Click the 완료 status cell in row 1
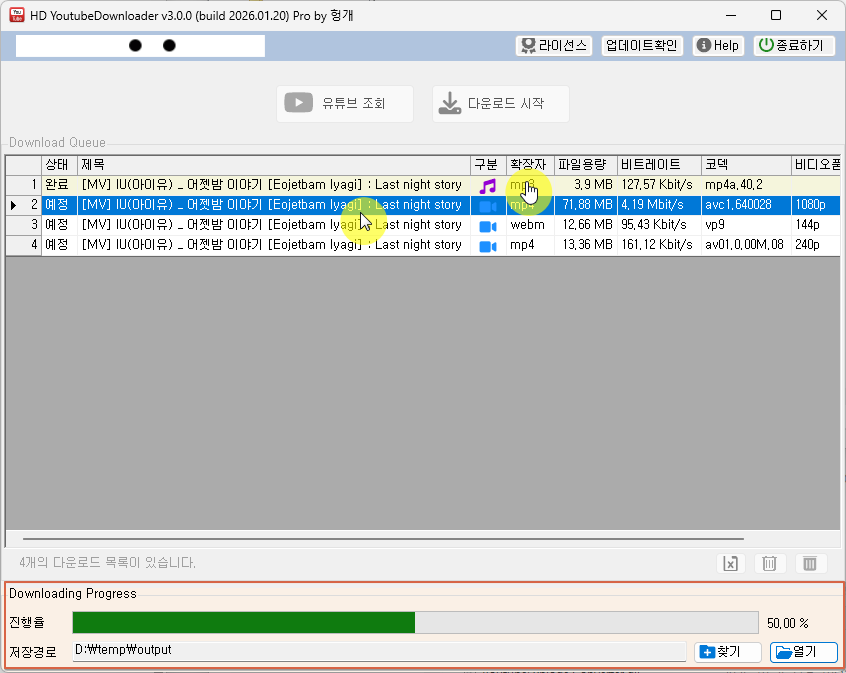The width and height of the screenshot is (846, 673). pos(59,185)
